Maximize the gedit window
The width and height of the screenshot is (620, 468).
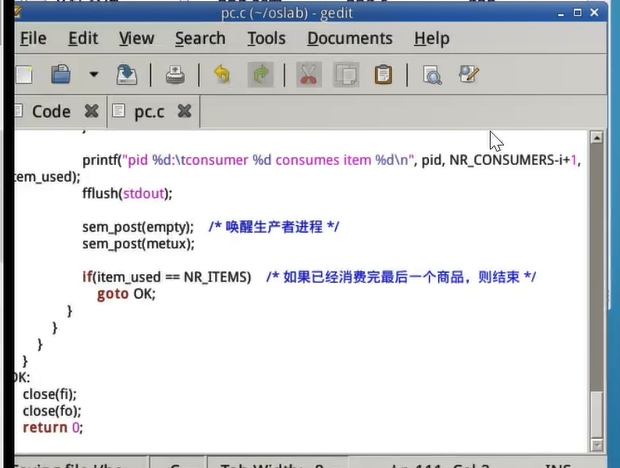pos(577,13)
